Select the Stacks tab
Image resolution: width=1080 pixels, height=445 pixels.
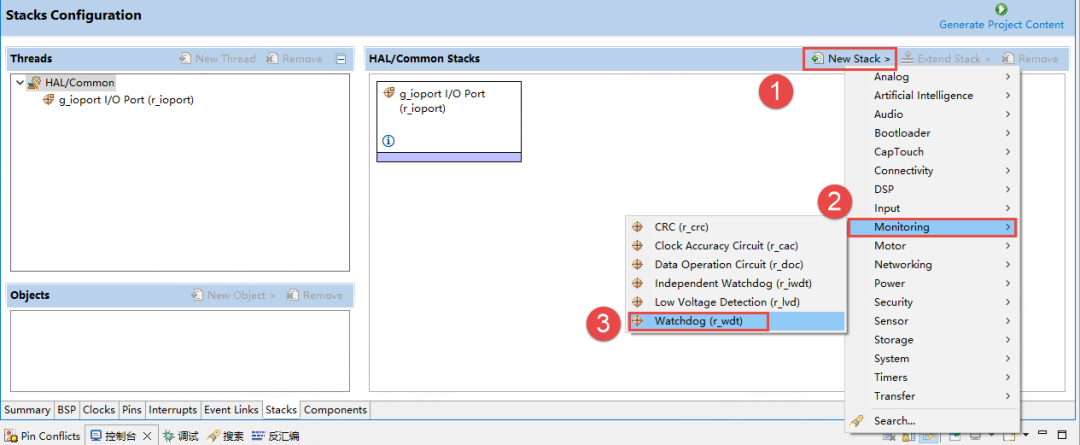(281, 410)
